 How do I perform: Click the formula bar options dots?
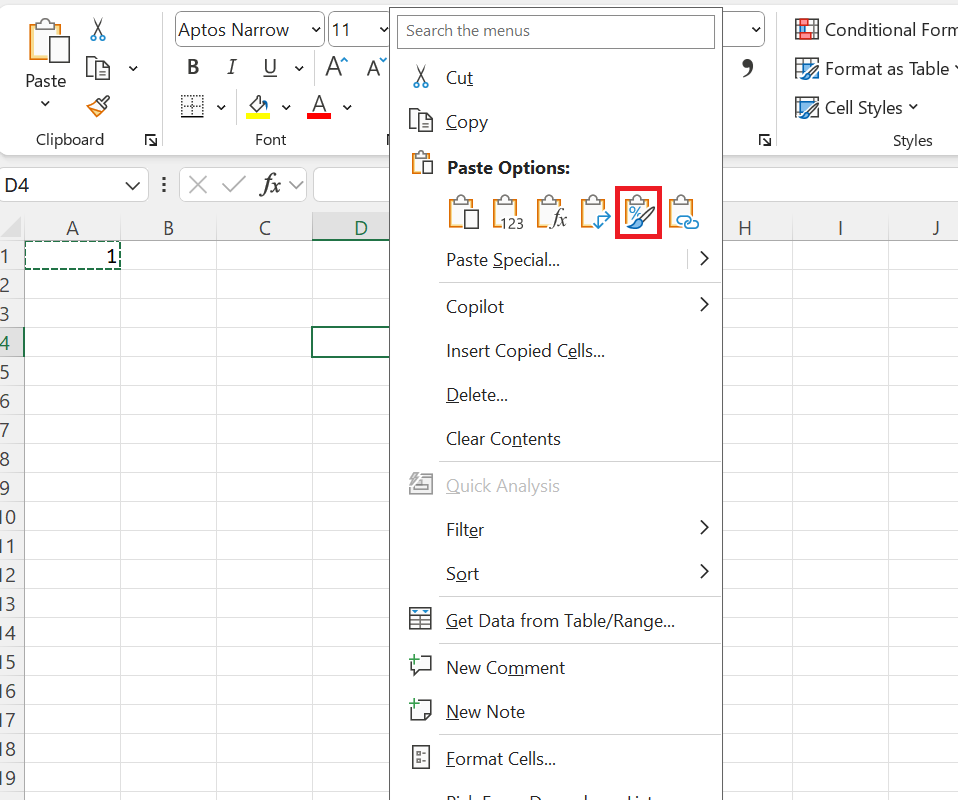pyautogui.click(x=163, y=185)
